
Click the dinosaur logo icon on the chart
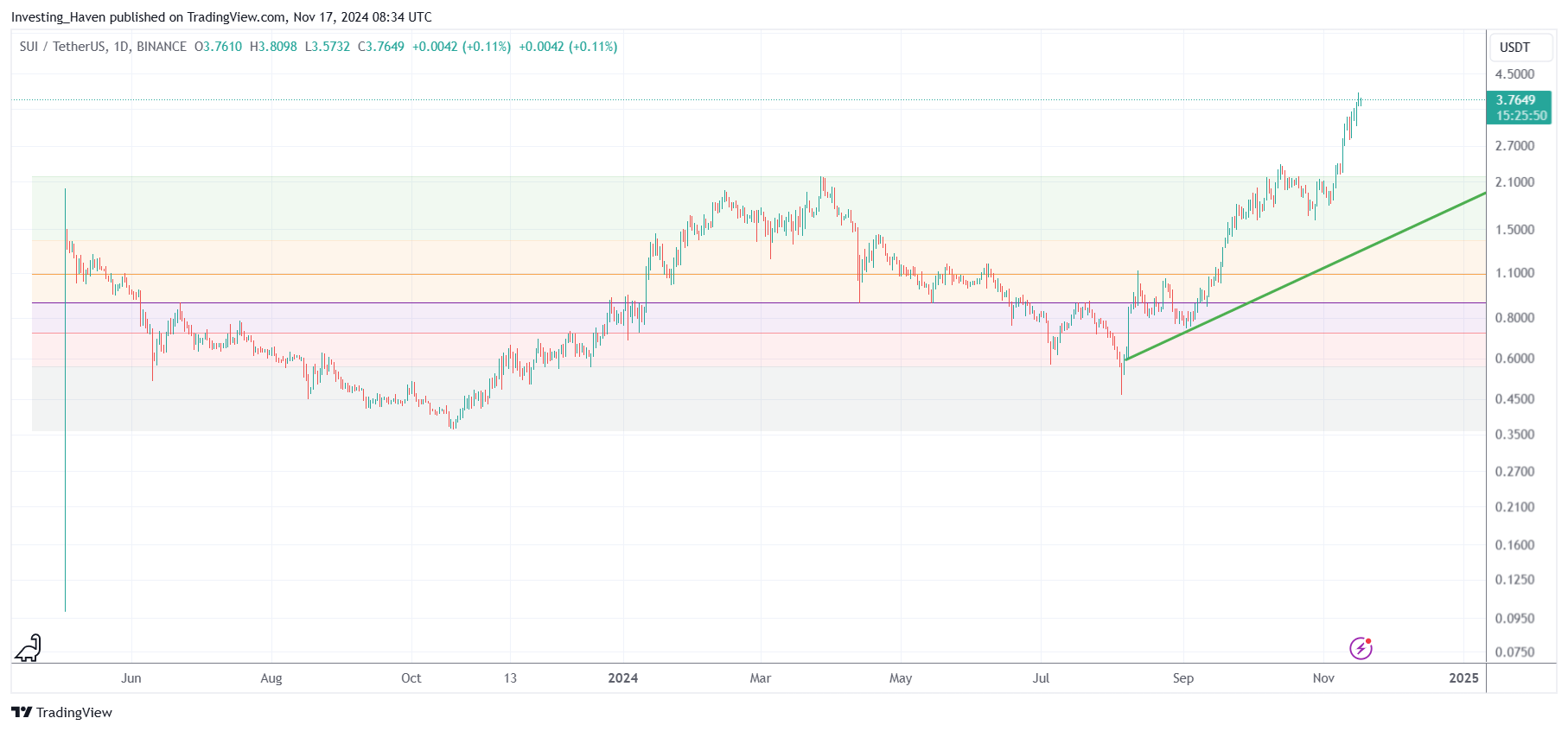28,648
